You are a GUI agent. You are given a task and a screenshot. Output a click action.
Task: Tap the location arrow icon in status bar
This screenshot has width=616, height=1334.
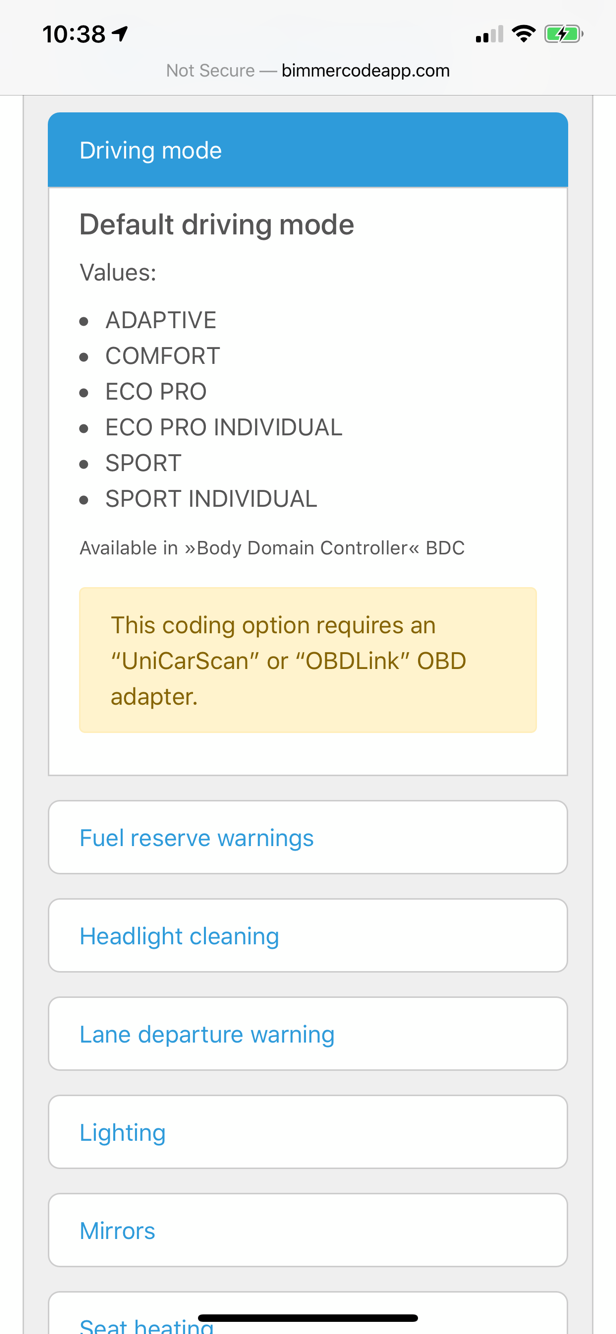click(121, 34)
